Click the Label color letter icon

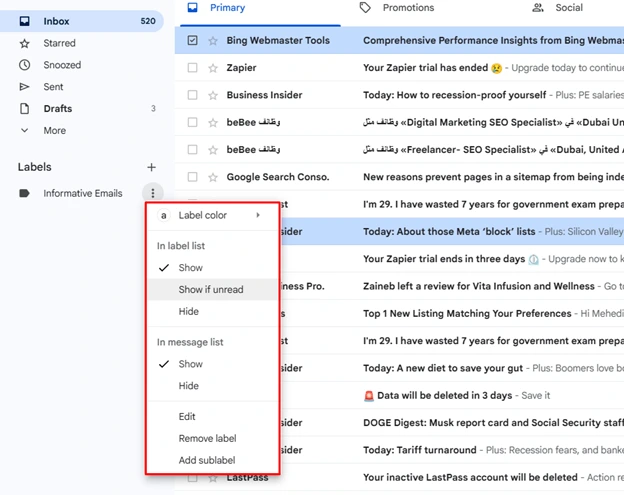(164, 215)
